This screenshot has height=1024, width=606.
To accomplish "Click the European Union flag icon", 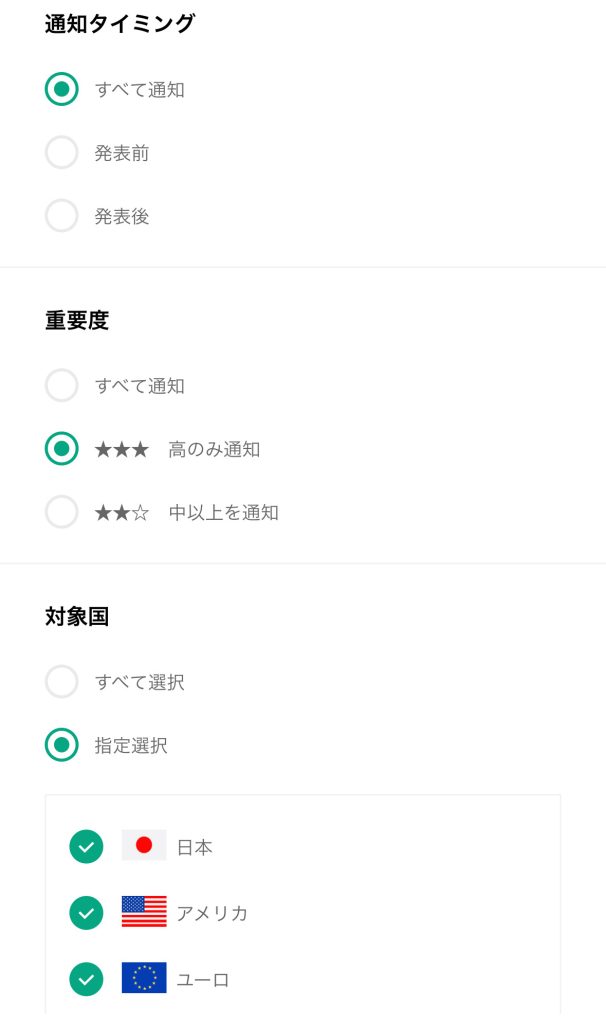I will coord(144,978).
